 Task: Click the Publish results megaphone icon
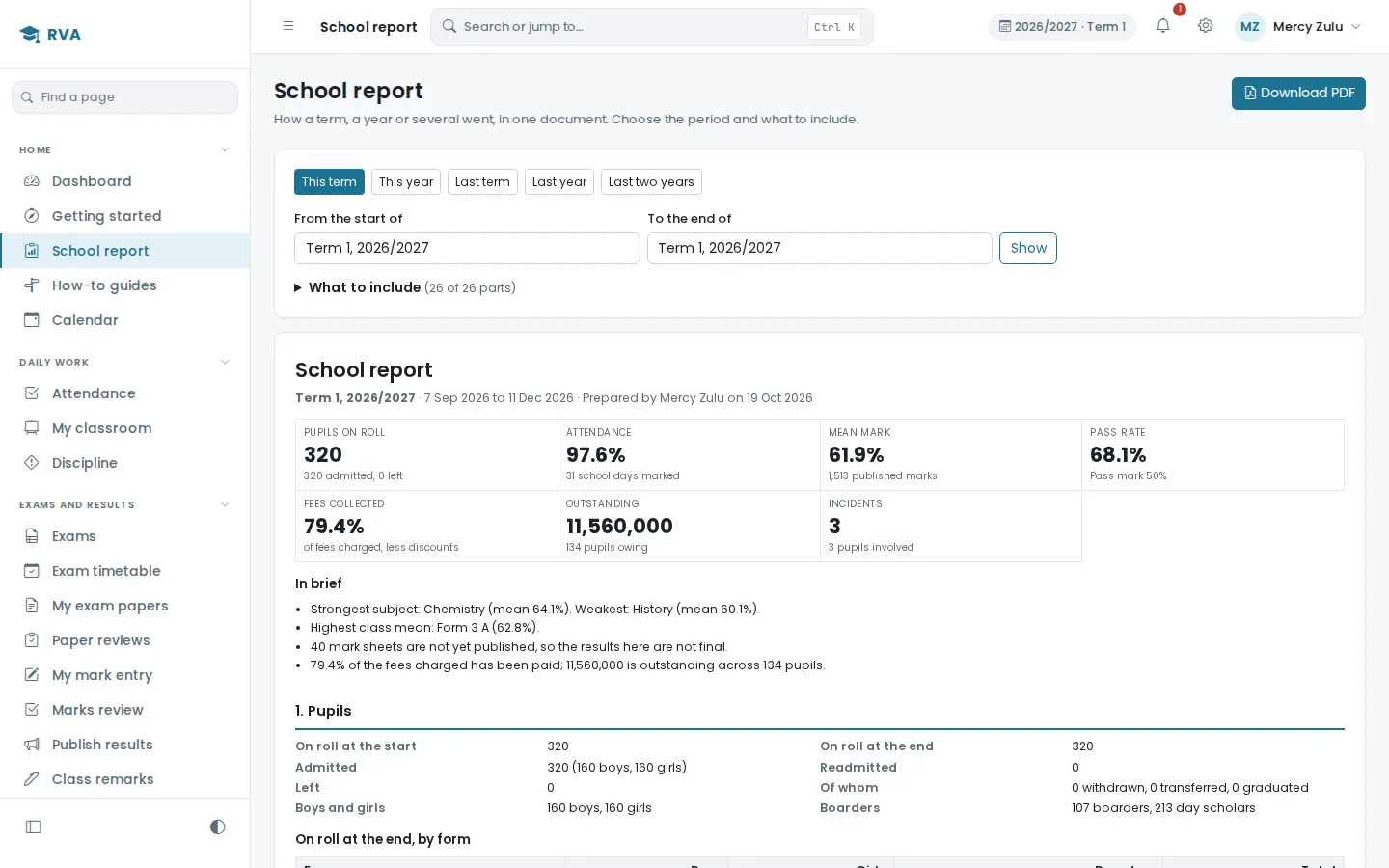pyautogui.click(x=32, y=745)
